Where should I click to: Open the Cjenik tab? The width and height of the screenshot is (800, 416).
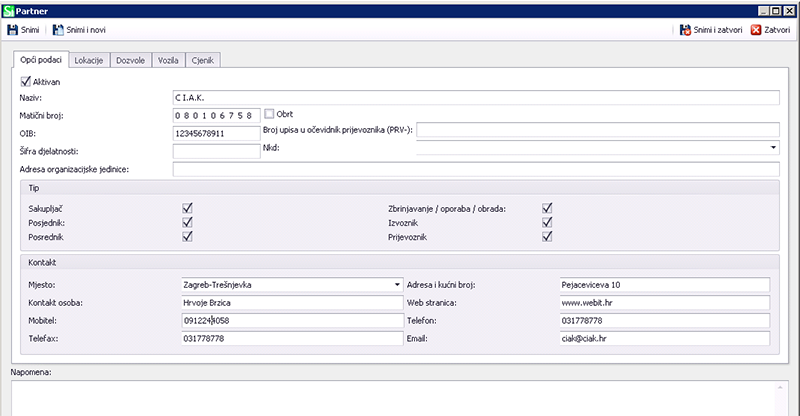point(203,60)
